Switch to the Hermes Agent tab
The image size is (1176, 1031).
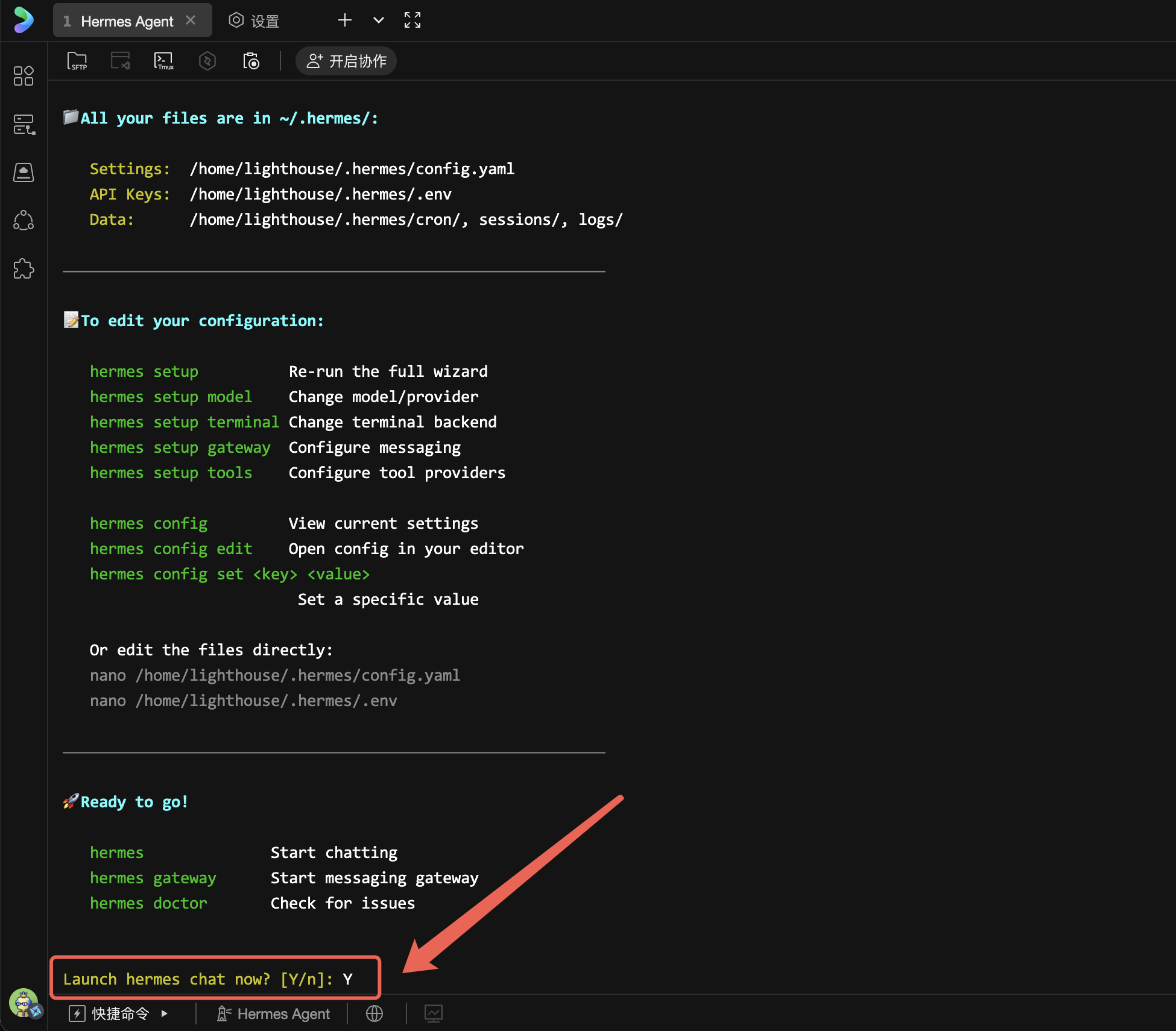click(x=127, y=21)
